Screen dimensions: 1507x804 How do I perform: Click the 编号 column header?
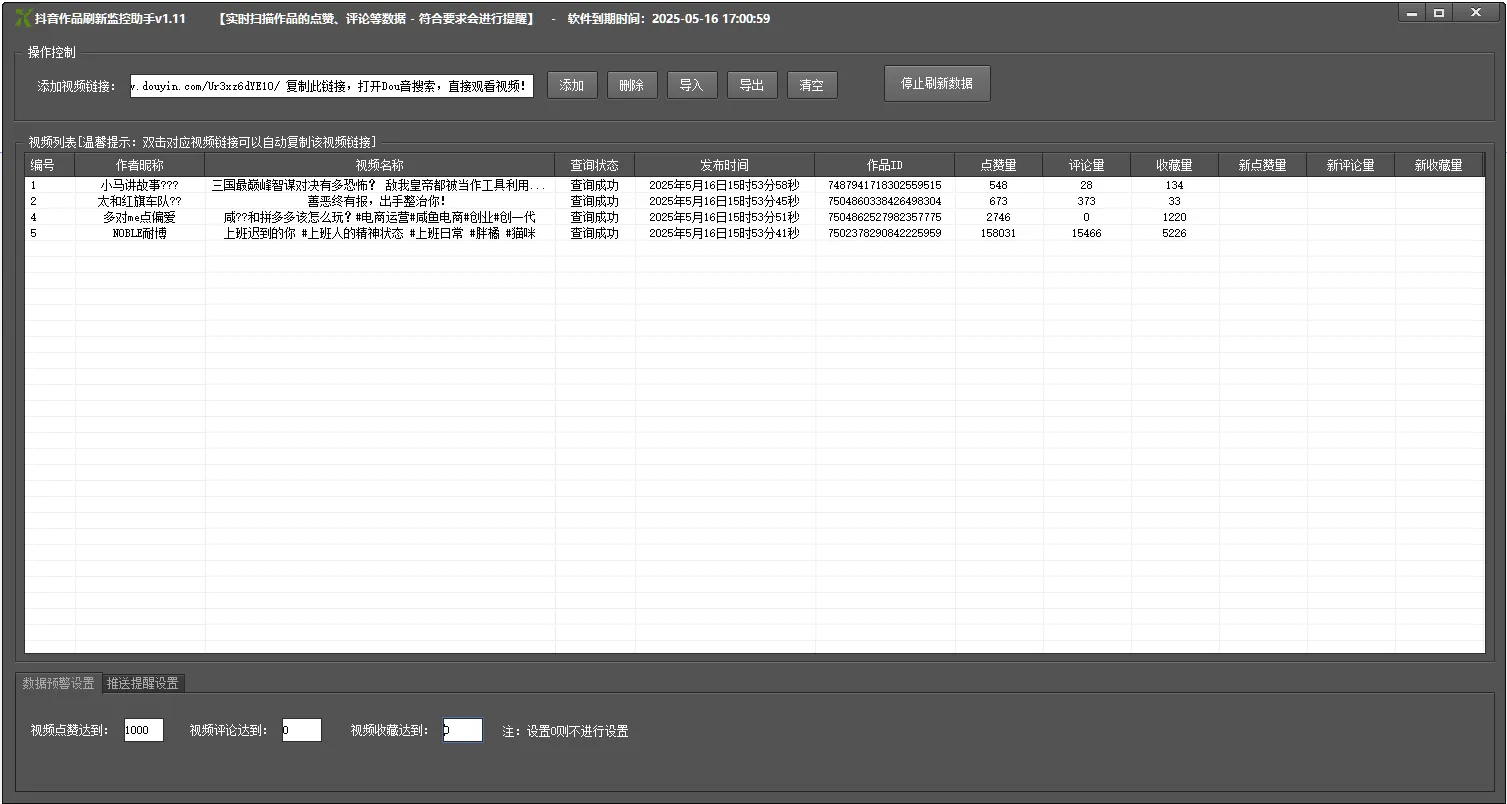pos(50,165)
